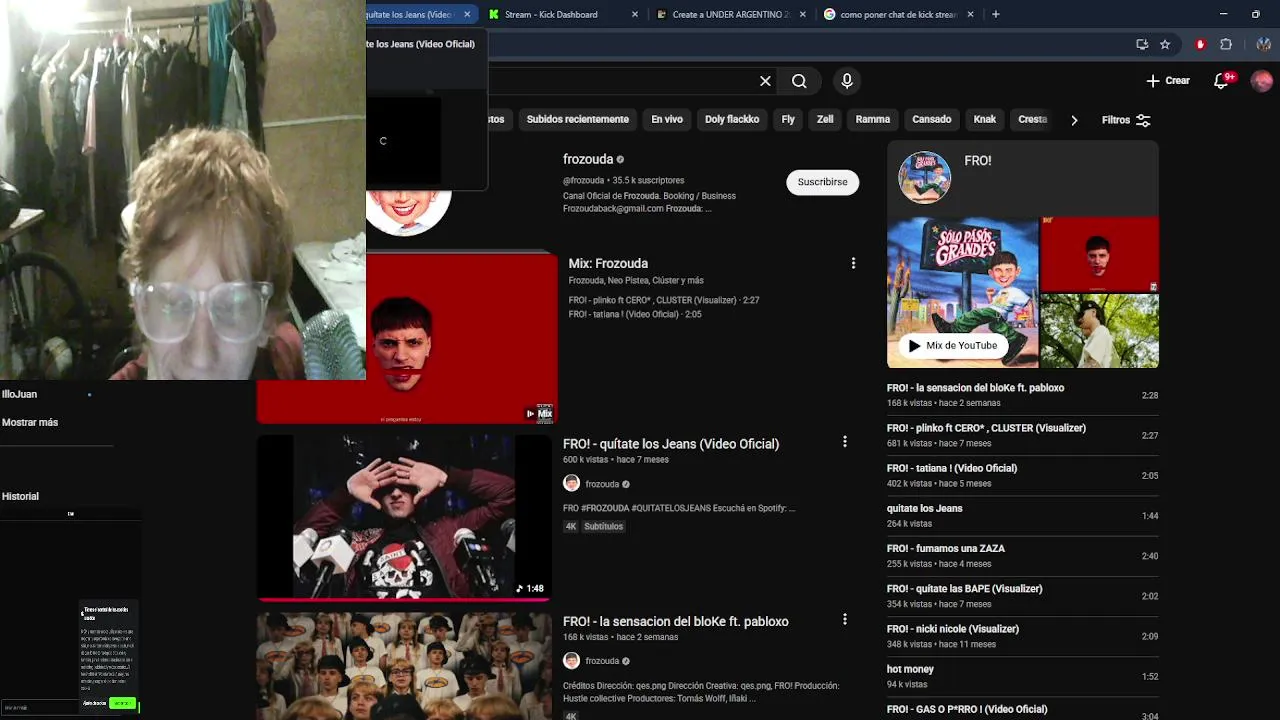Play FRO! - fumamos una ZAZA
Screen dimensions: 1280x720
[x=1022, y=555]
